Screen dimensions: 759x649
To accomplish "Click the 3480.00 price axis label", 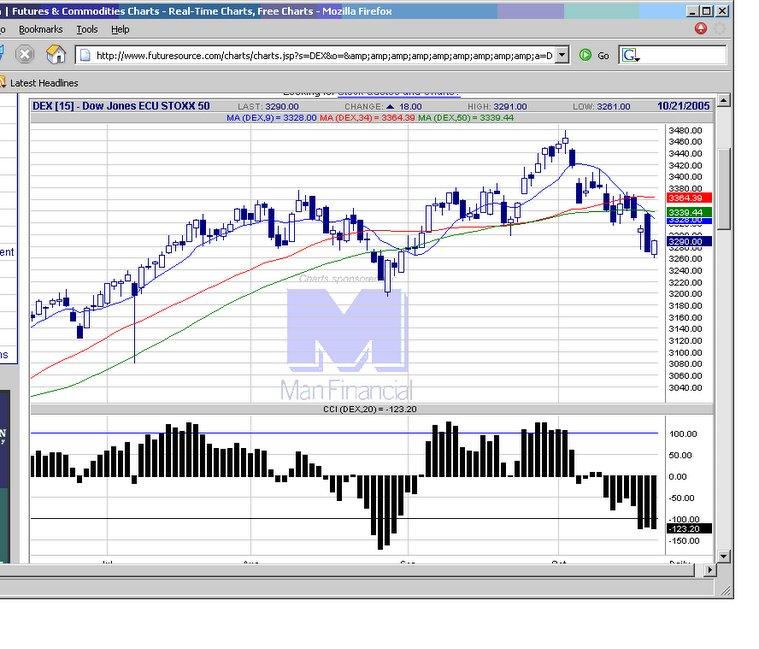I will pyautogui.click(x=685, y=130).
